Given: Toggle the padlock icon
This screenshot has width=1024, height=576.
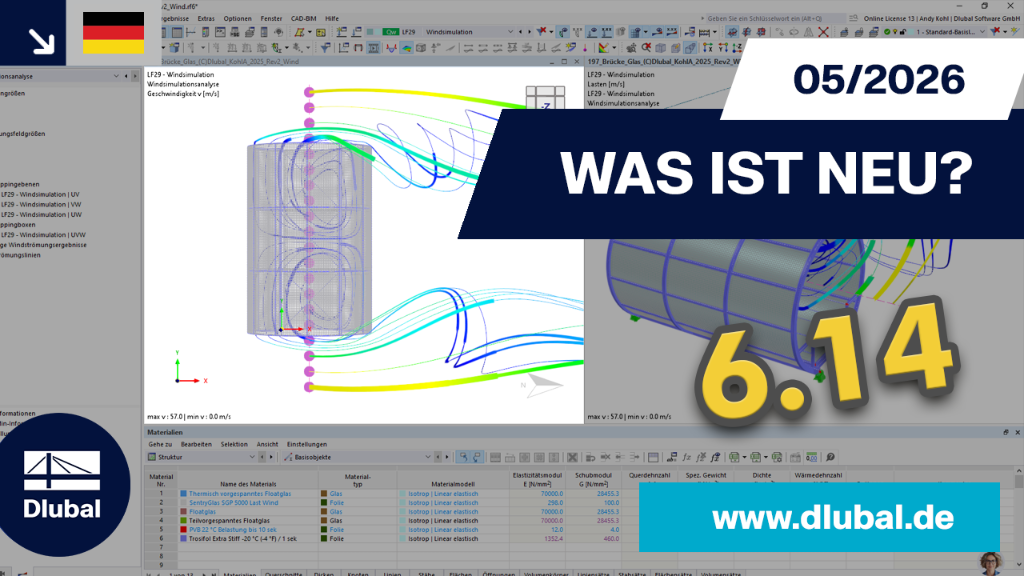Looking at the screenshot, I should click(903, 31).
